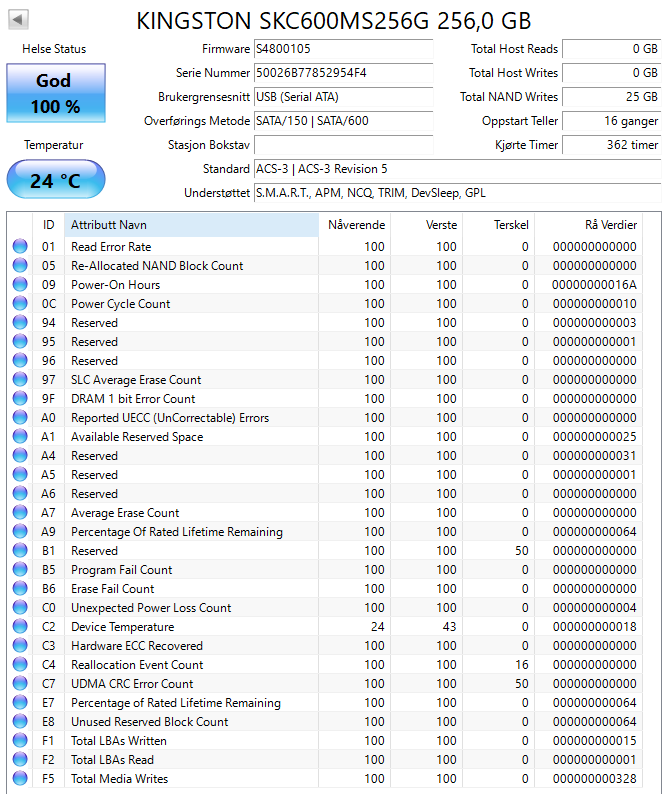The height and width of the screenshot is (794, 667).
Task: Click the Overførings Metode field
Action: (343, 121)
